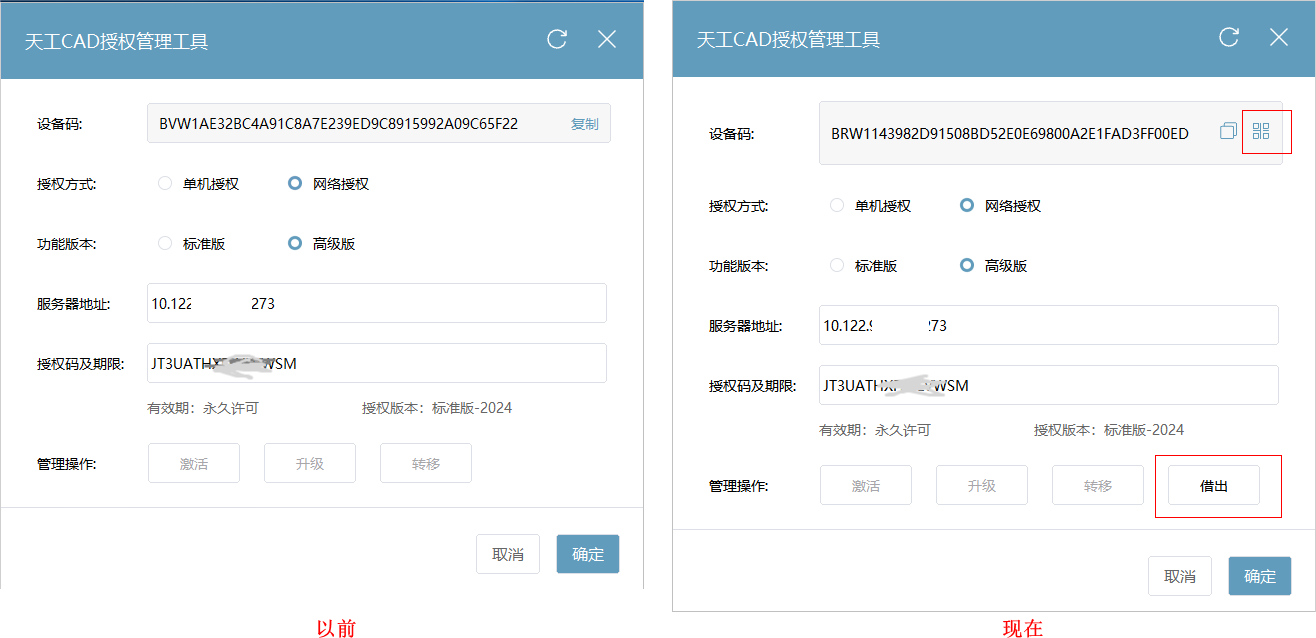The width and height of the screenshot is (1316, 638).
Task: Click 授权版本：标准版-2024 text in the 现在 dialog
Action: click(1109, 430)
